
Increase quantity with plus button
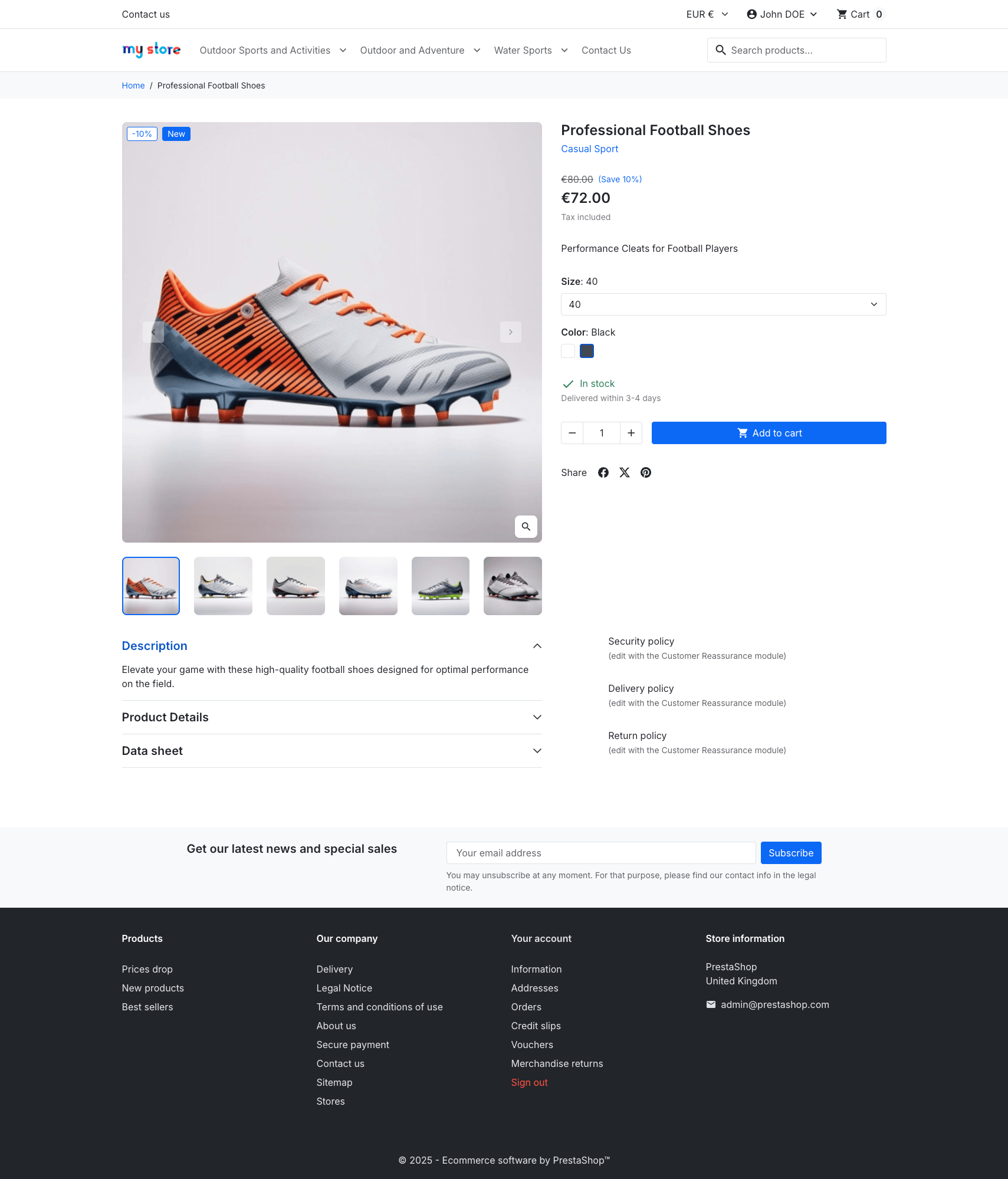click(631, 433)
